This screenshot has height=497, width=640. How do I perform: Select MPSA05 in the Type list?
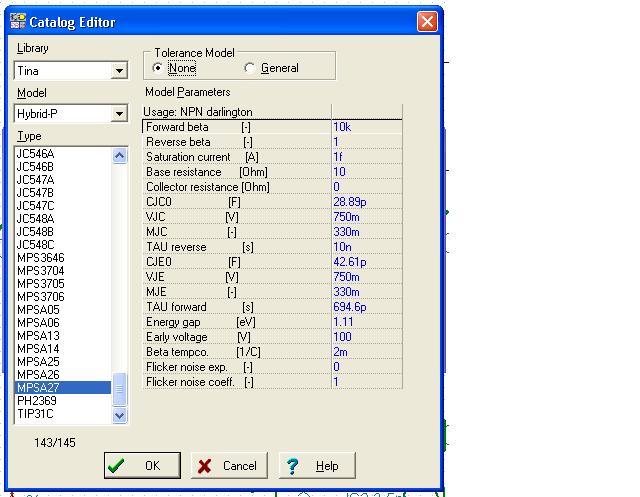(x=63, y=310)
